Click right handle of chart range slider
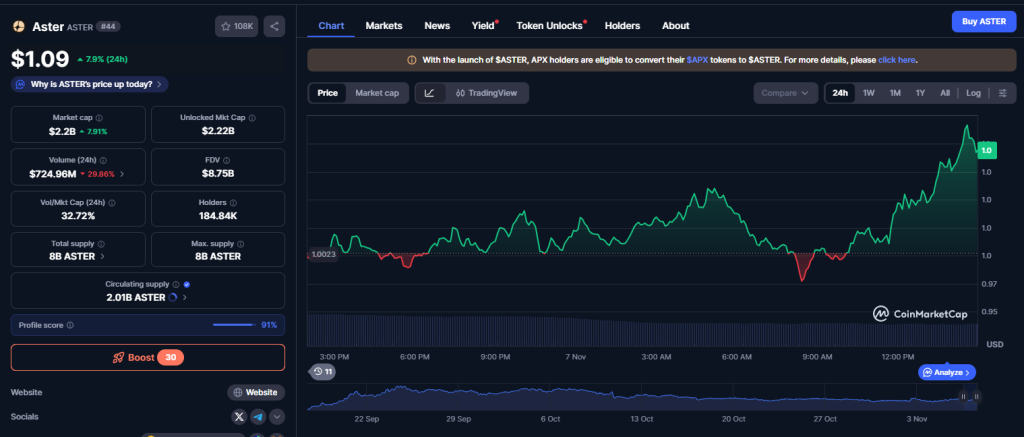 [x=976, y=396]
